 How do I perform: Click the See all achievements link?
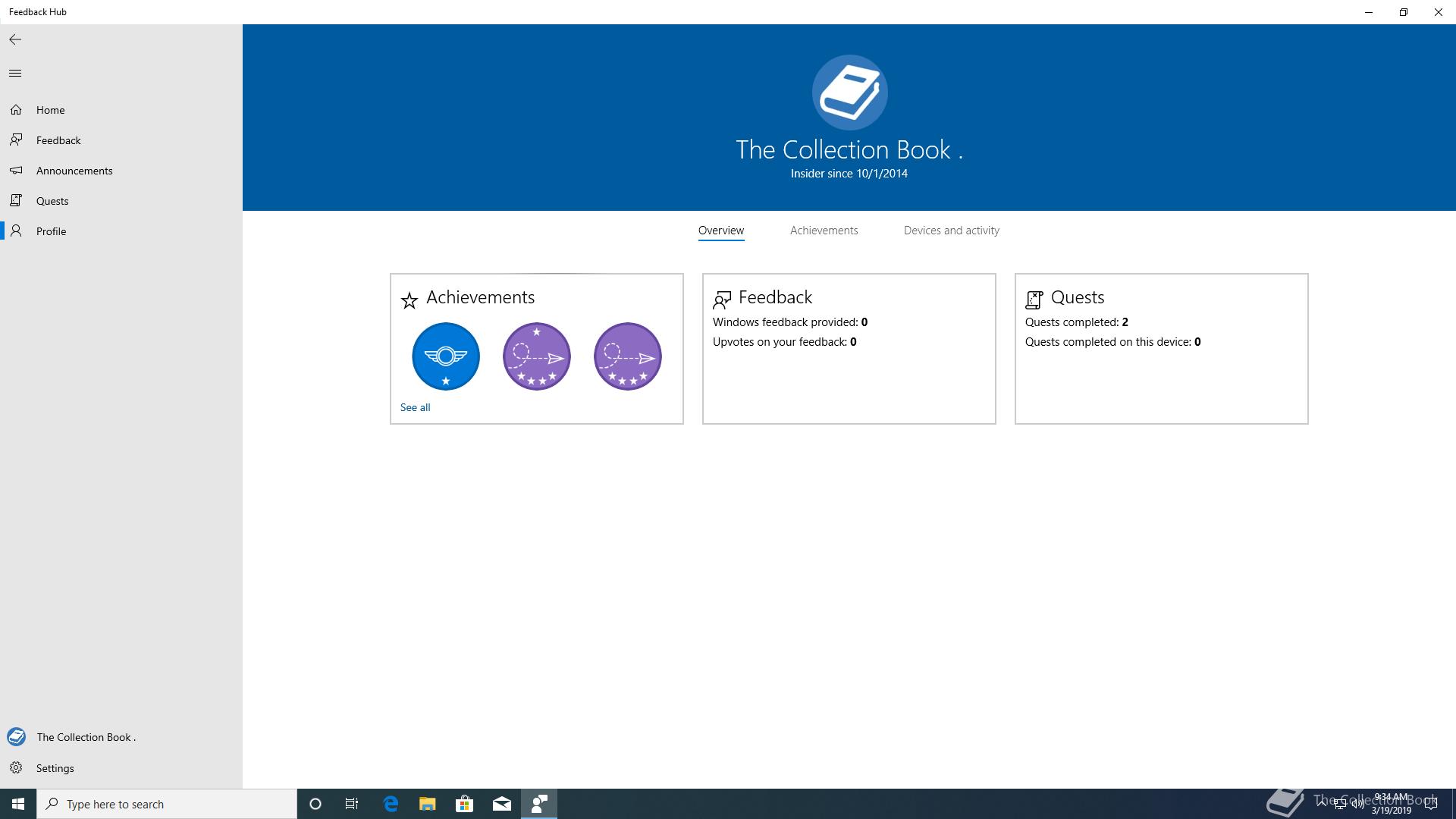coord(415,407)
